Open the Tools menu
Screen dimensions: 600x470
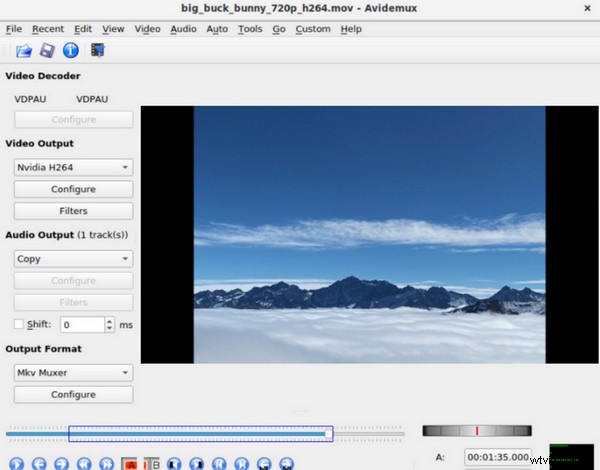pos(250,29)
